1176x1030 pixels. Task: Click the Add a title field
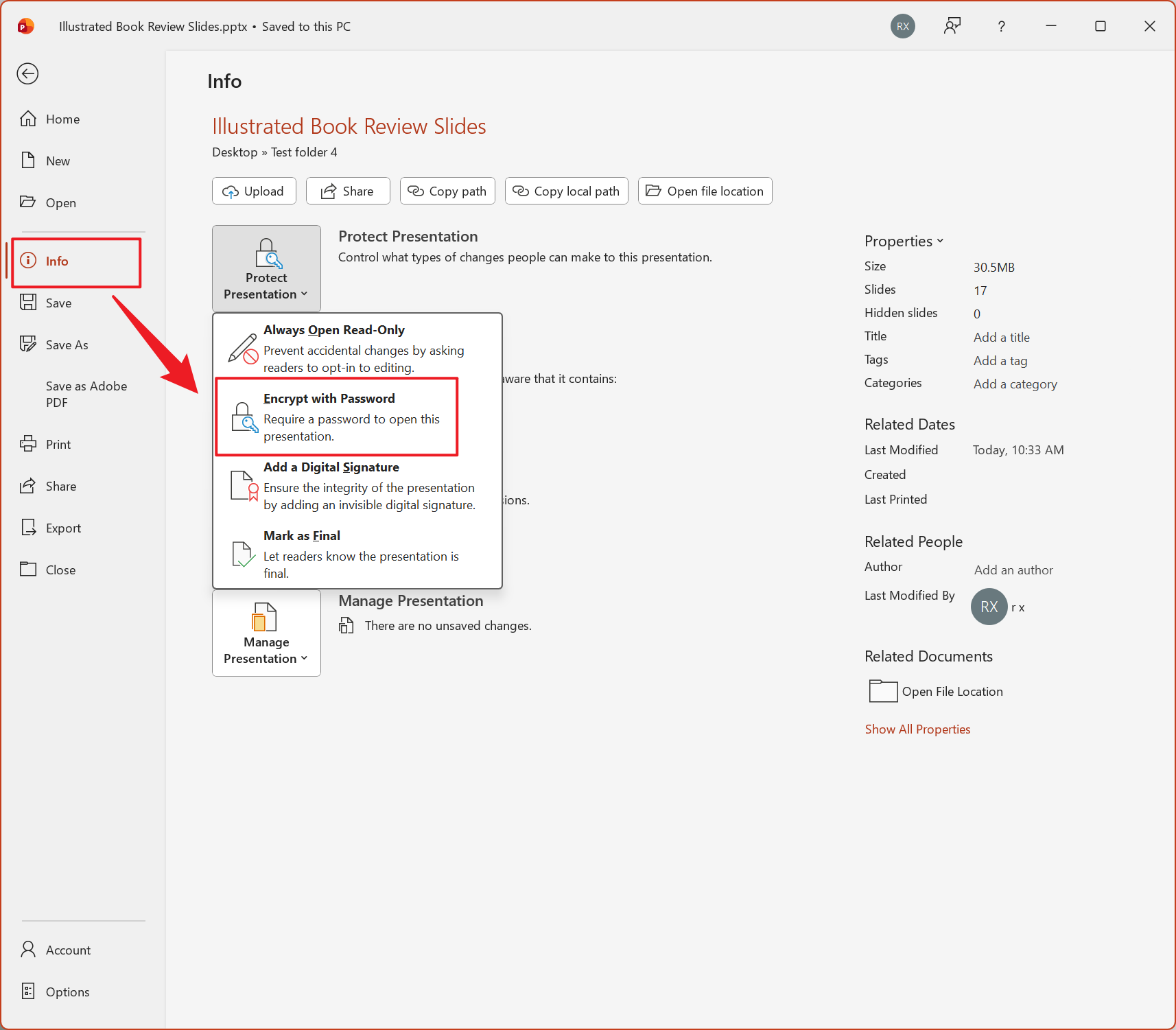pos(1001,337)
